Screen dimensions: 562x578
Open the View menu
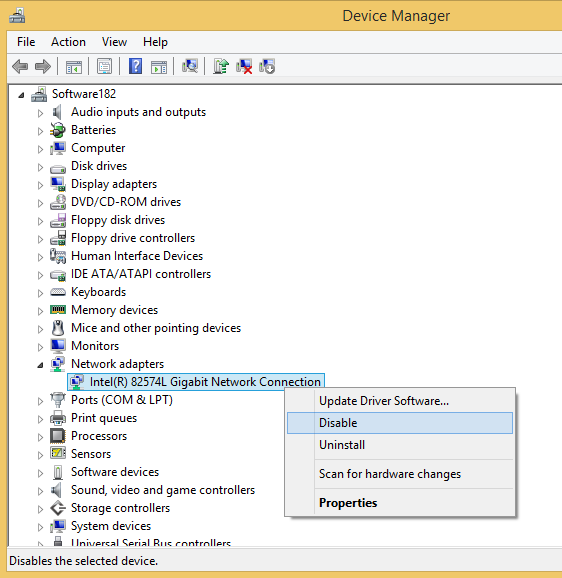click(114, 42)
